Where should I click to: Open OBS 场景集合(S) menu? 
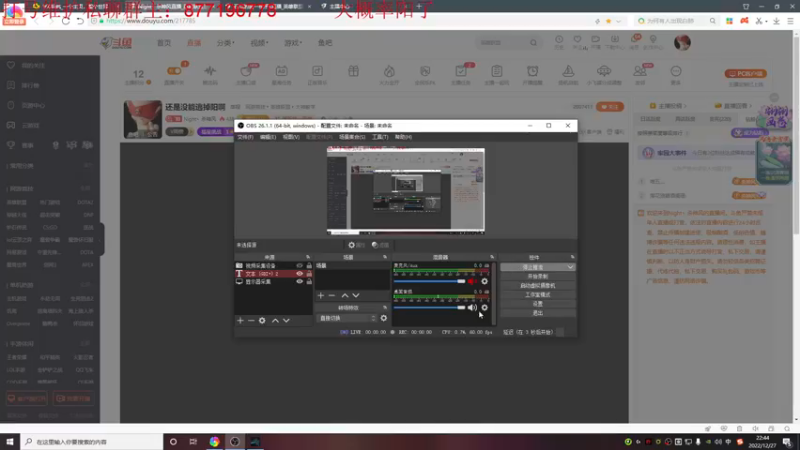pyautogui.click(x=352, y=137)
